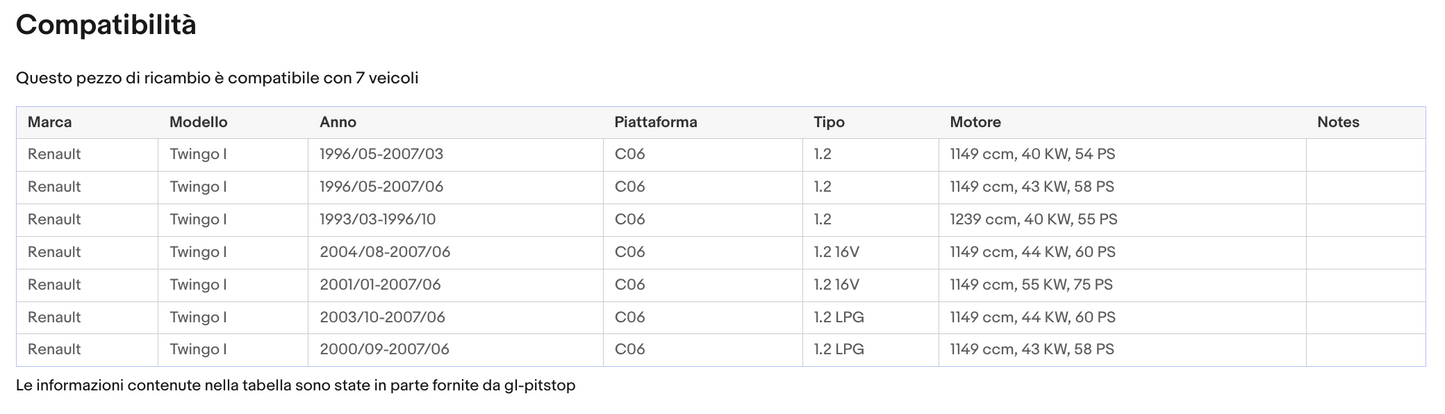Select the 2000/09-2007/06 year cell

click(x=384, y=349)
